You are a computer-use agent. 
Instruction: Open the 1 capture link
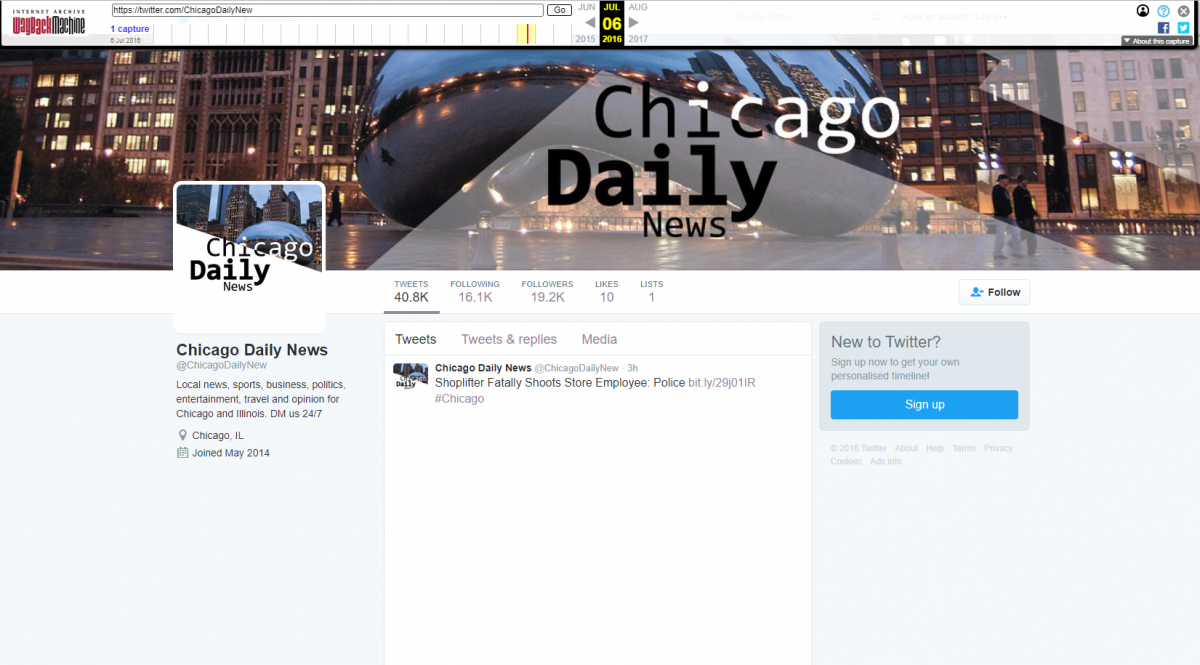coord(130,29)
